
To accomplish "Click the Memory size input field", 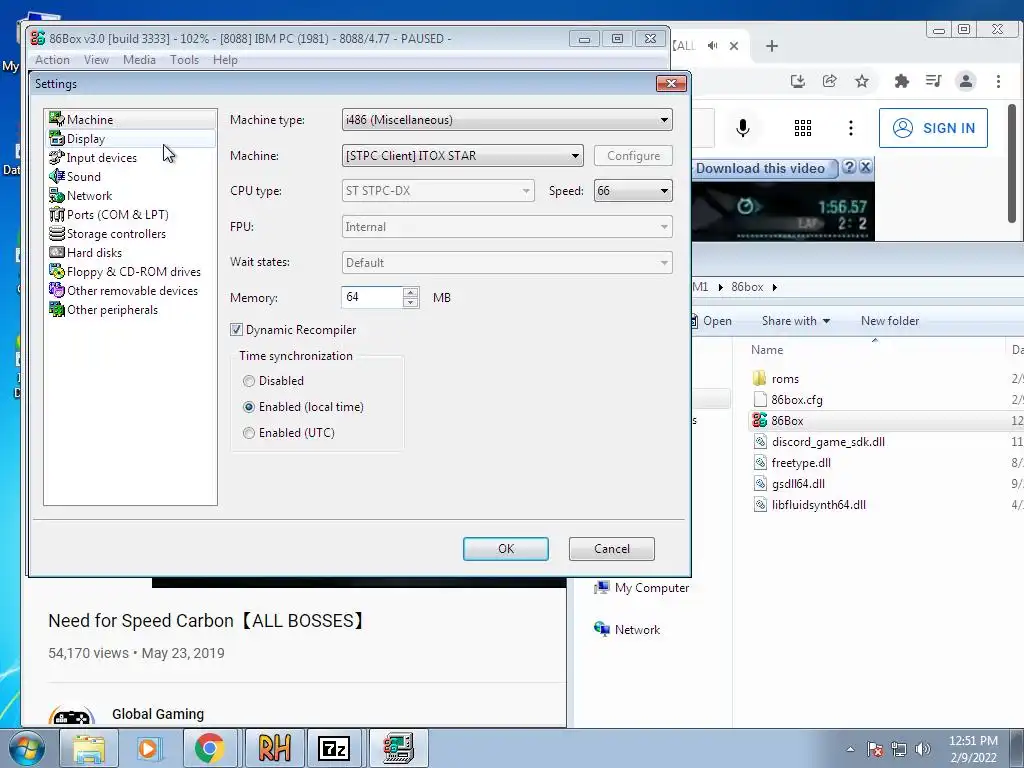I will (x=372, y=297).
